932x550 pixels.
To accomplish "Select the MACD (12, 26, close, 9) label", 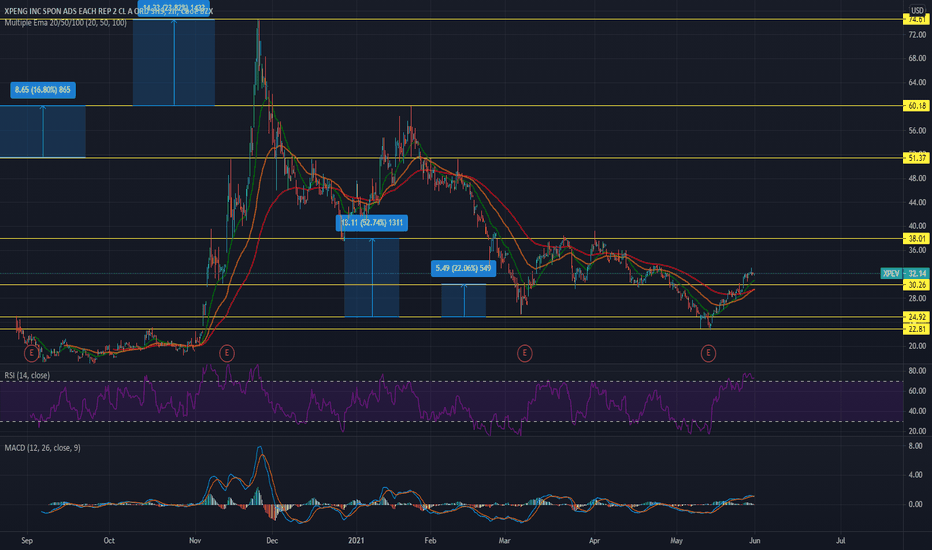I will click(x=42, y=448).
